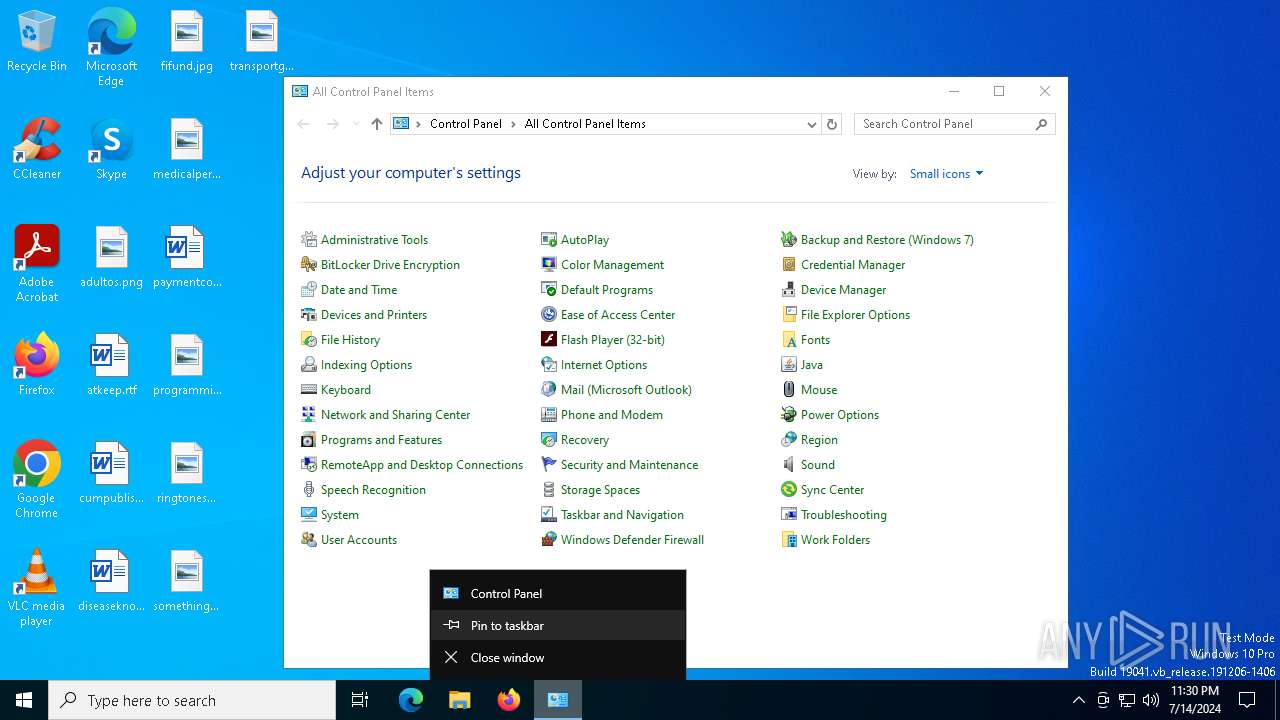Image resolution: width=1280 pixels, height=720 pixels.
Task: Open the Java control panel icon
Action: (x=789, y=365)
